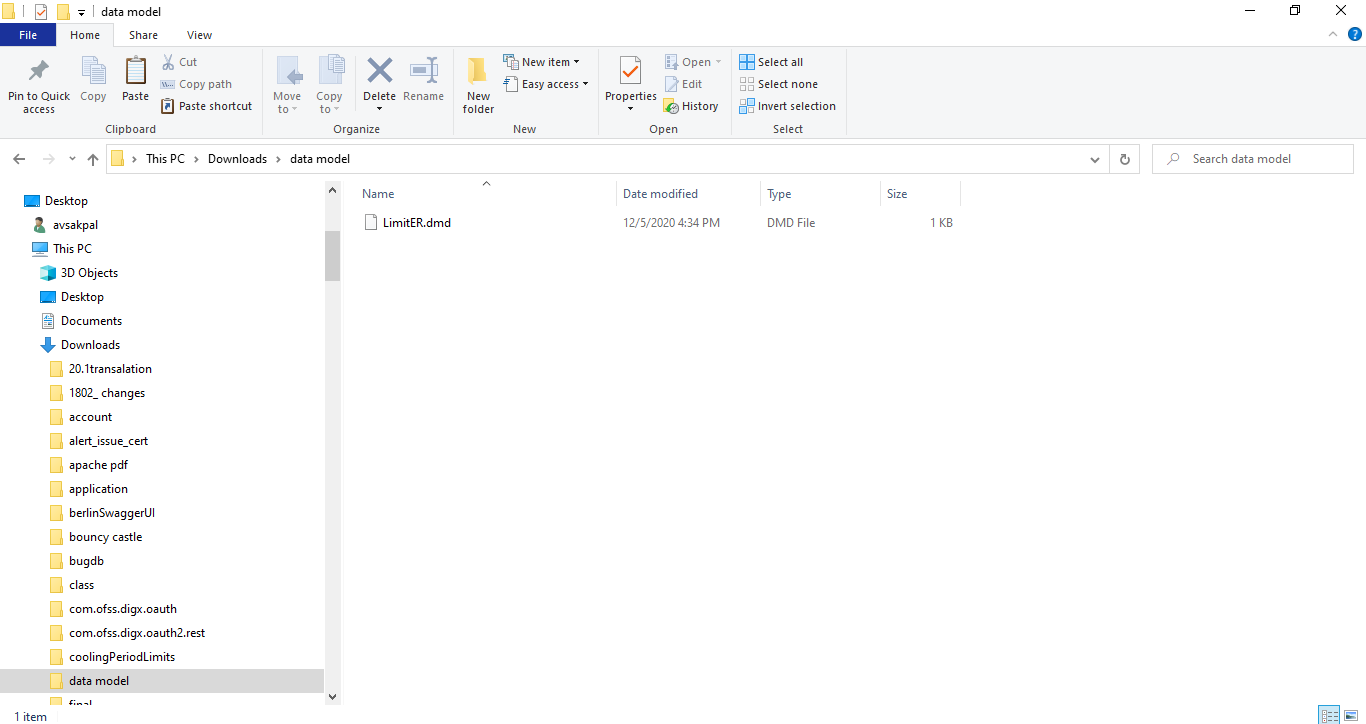Refresh the data model folder view
Screen dimensions: 1366x724
tap(1125, 159)
